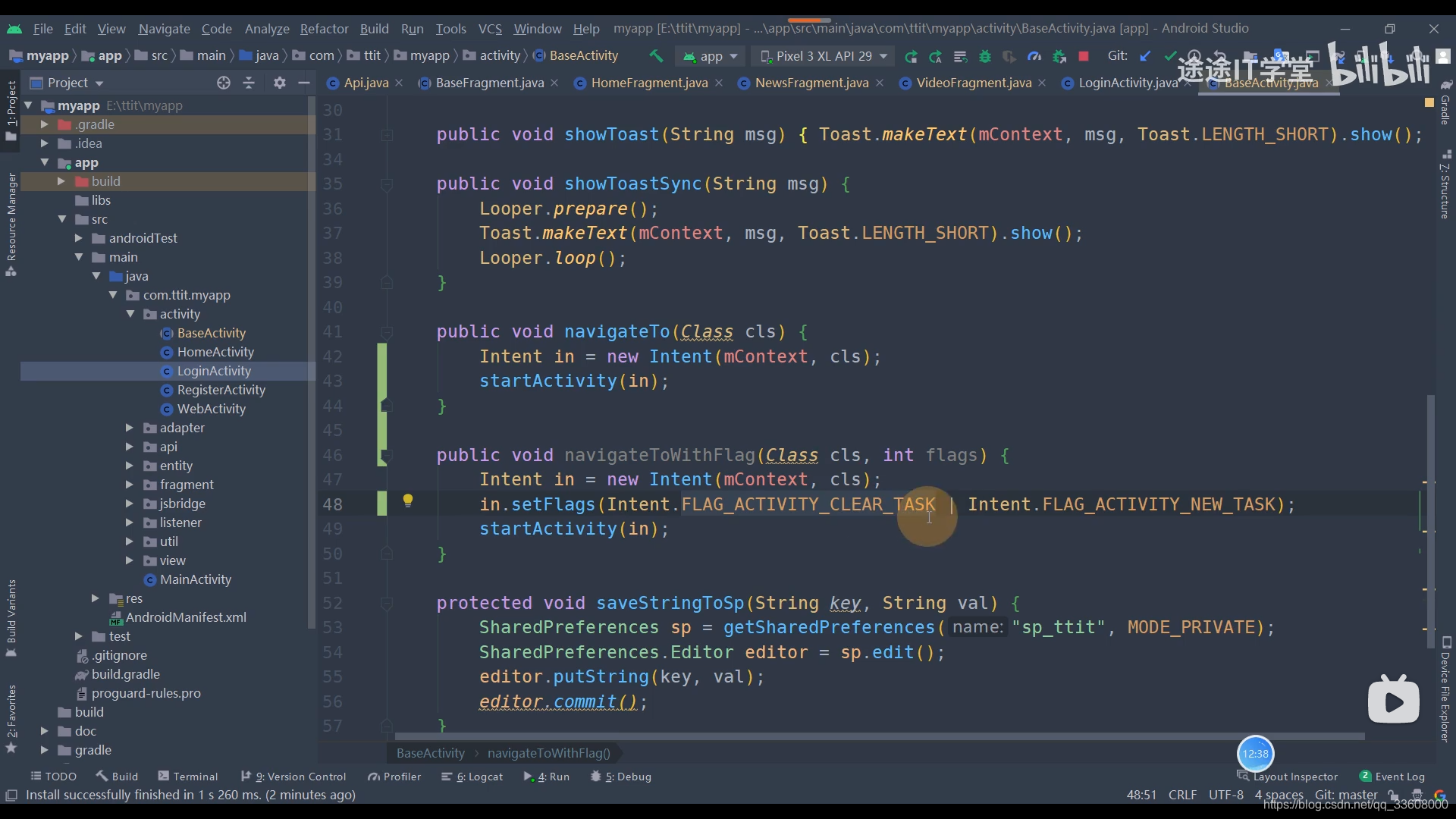Select RegisterActivity in the project tree
1456x819 pixels.
pyautogui.click(x=221, y=390)
